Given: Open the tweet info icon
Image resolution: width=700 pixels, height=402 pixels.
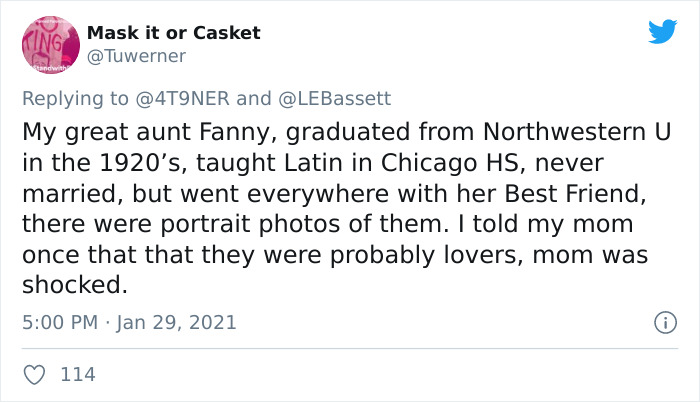Looking at the screenshot, I should tap(661, 322).
